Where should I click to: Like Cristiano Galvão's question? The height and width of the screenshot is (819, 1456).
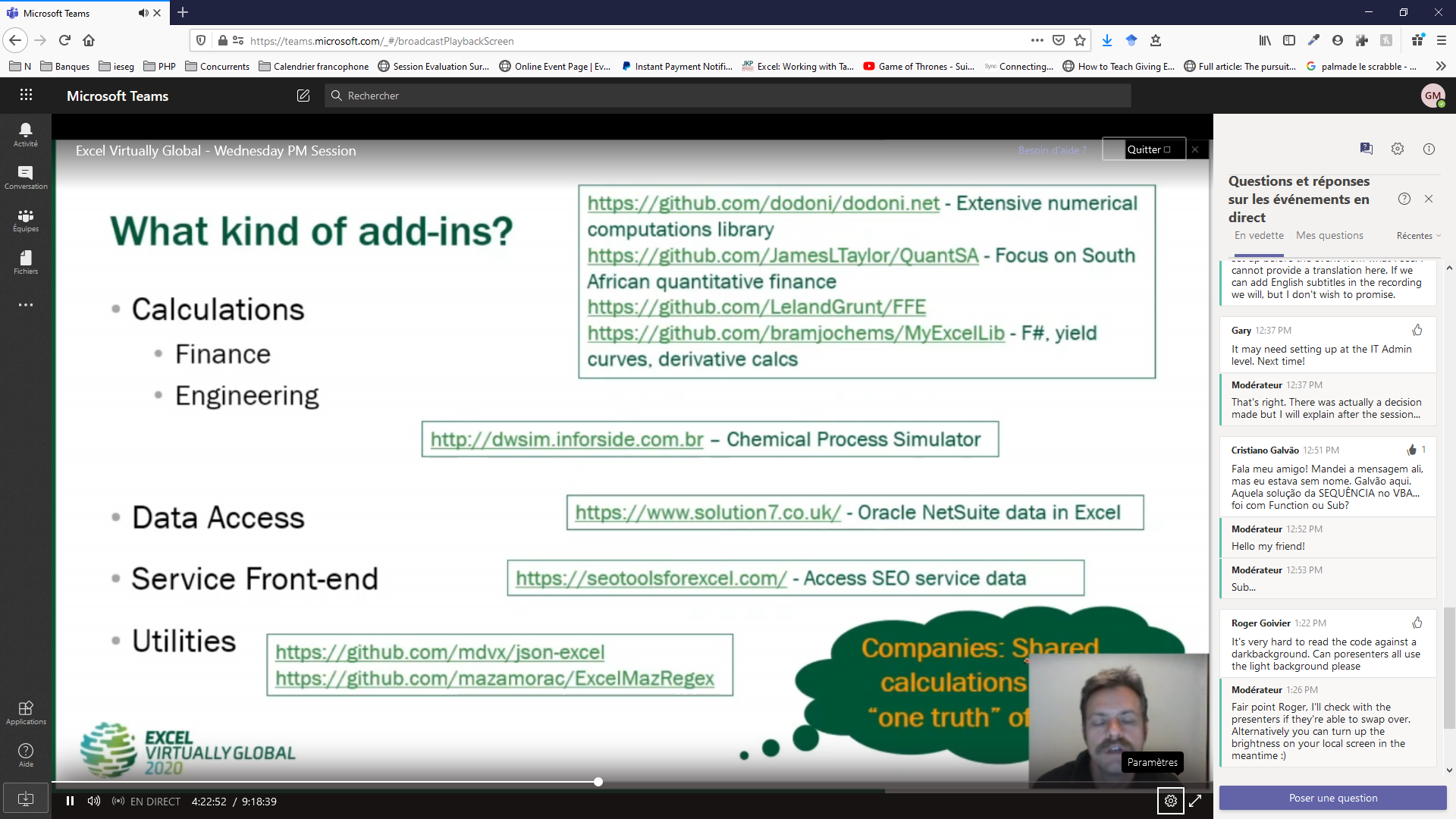point(1412,450)
